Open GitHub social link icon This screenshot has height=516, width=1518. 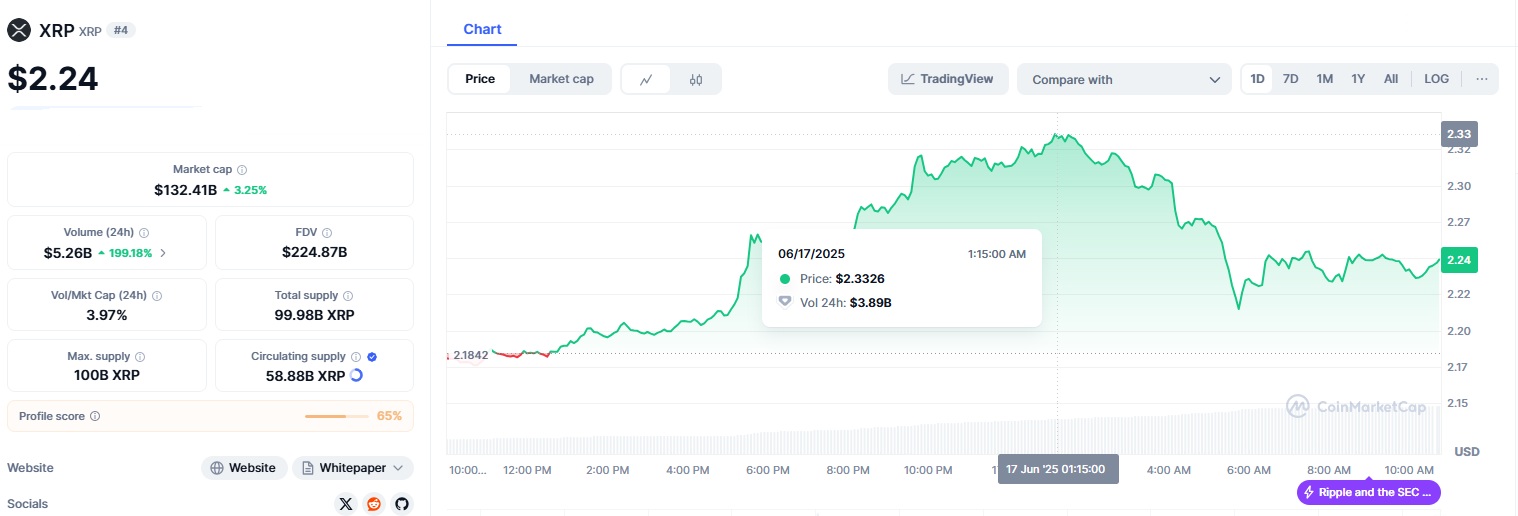pyautogui.click(x=401, y=504)
